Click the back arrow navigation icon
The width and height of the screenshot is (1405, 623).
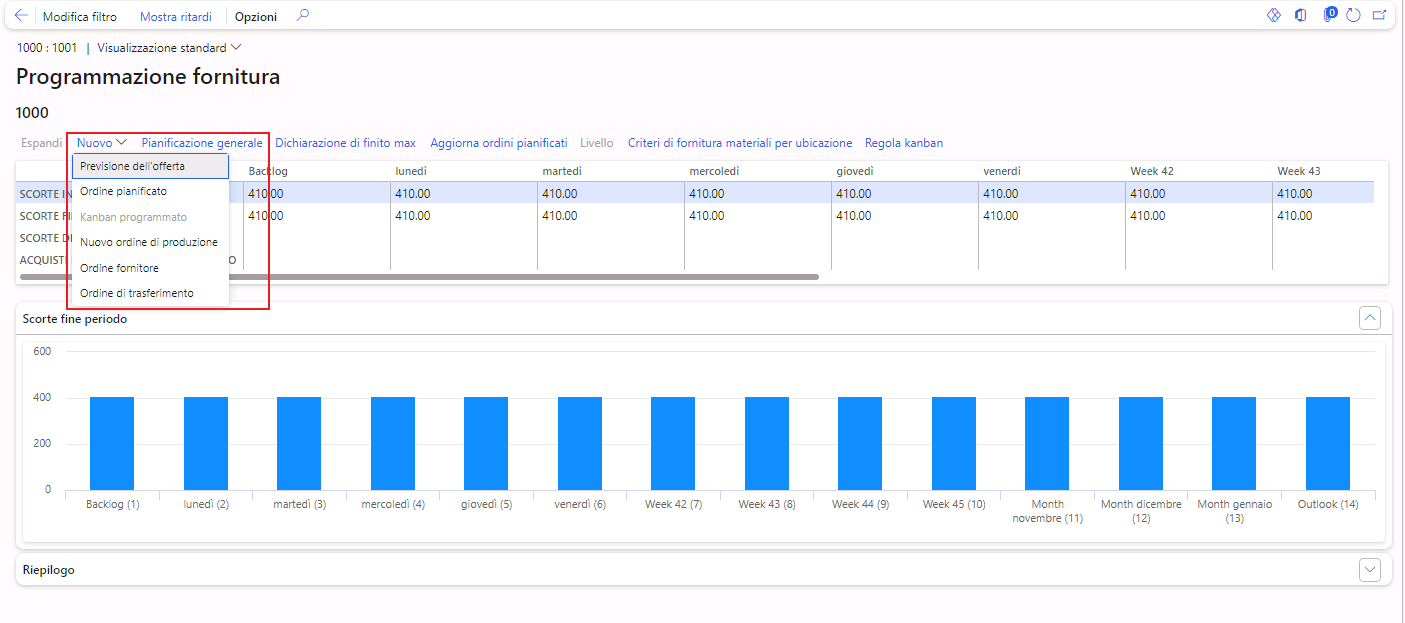[22, 15]
